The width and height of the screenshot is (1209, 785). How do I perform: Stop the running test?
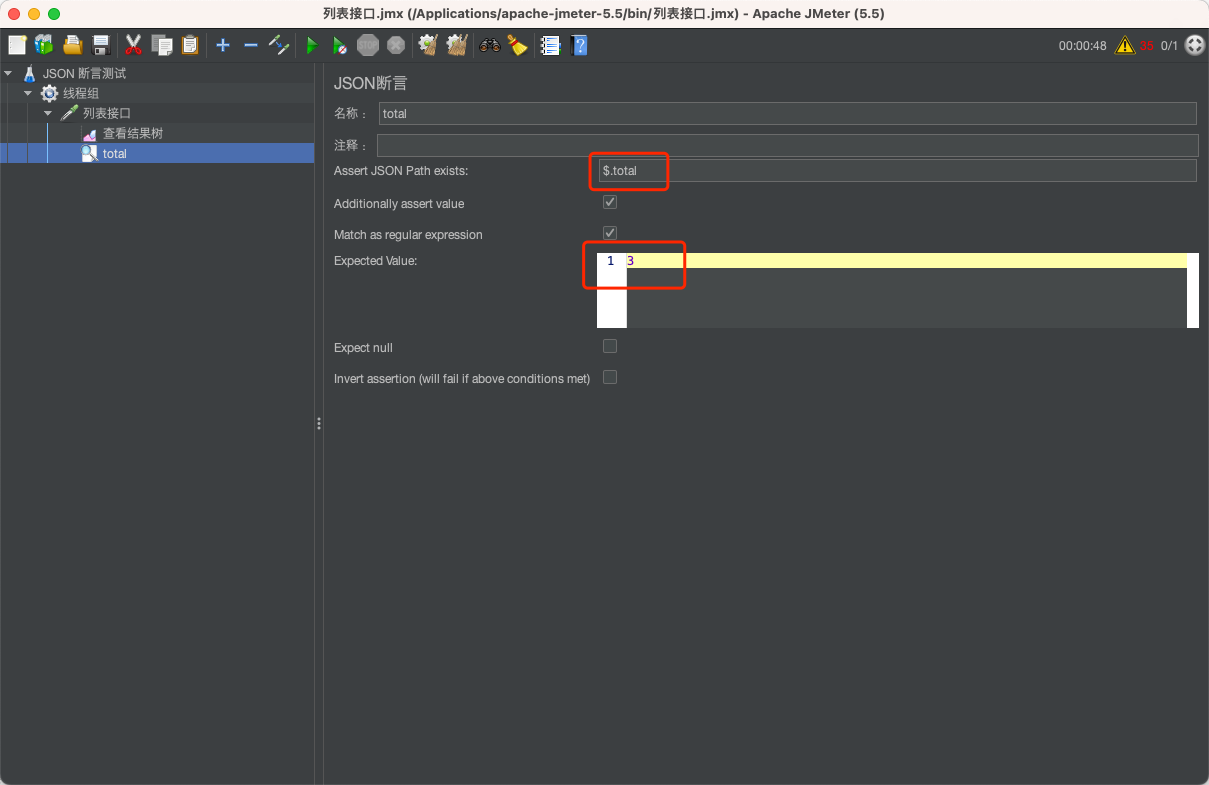pos(368,45)
